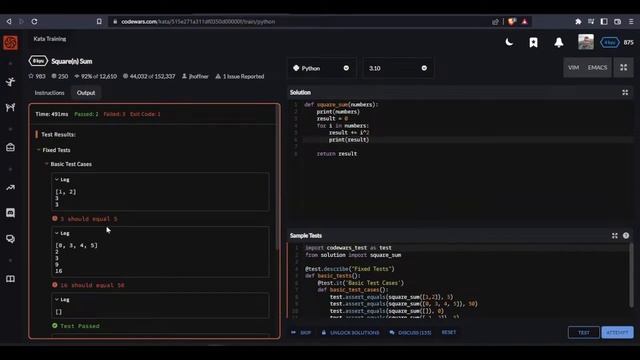Click the honor score 875
Screen dimensions: 640x360
click(x=629, y=42)
